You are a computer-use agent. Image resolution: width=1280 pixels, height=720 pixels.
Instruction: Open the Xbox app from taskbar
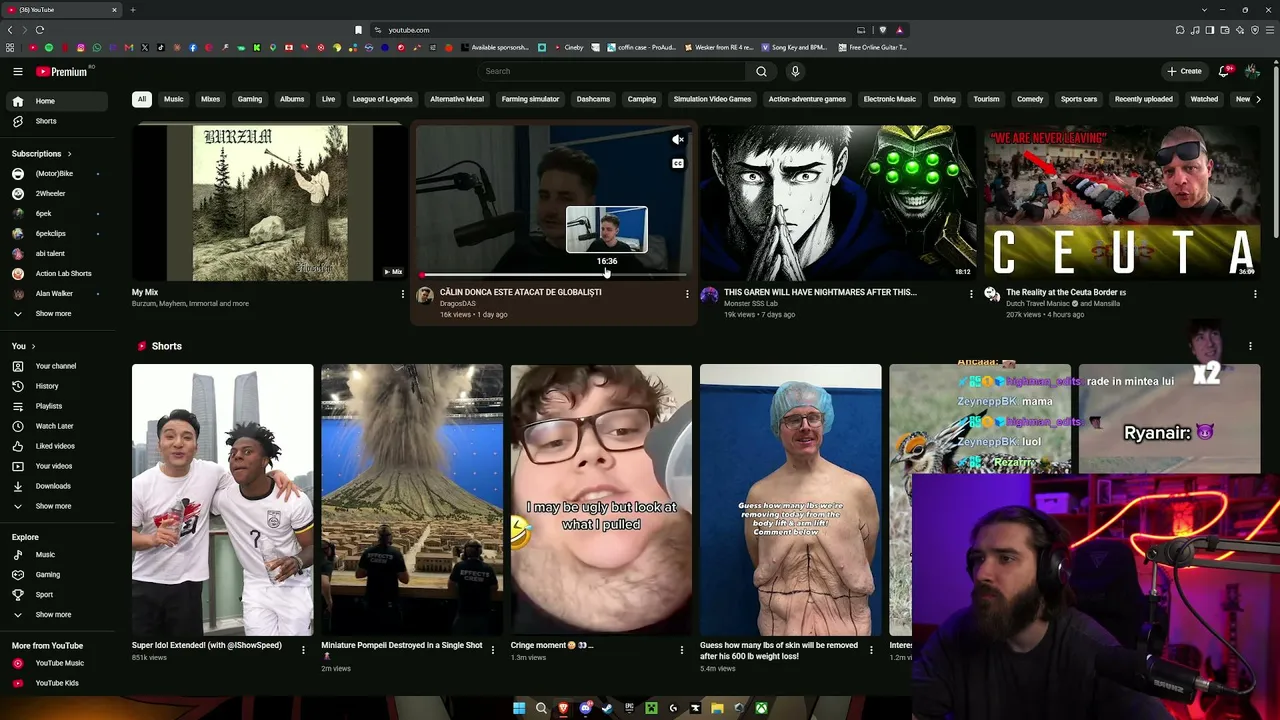[761, 708]
